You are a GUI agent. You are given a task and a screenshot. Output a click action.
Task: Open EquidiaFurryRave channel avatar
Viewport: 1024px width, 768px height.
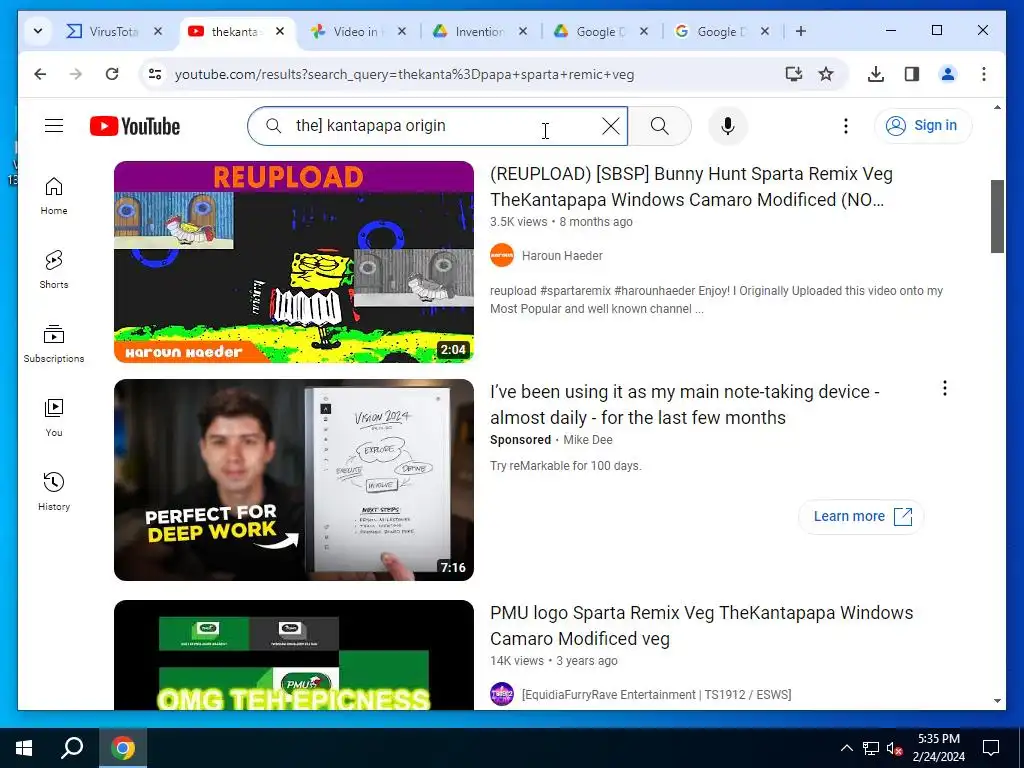click(x=502, y=694)
